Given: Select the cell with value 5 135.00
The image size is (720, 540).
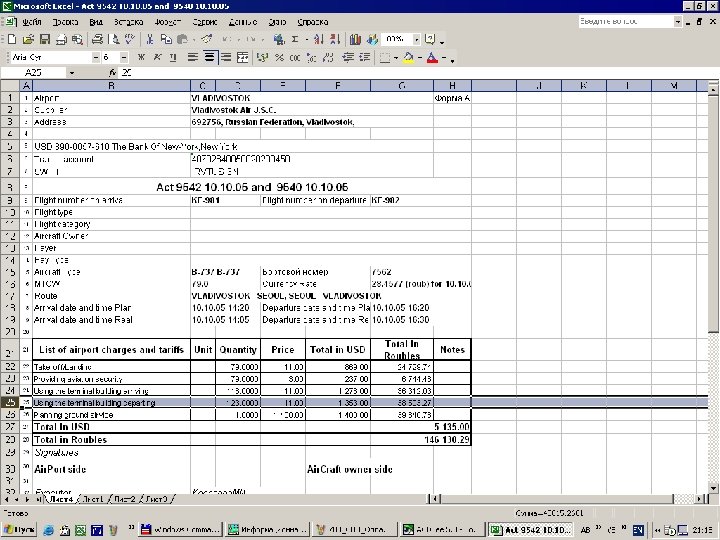Looking at the screenshot, I should tap(452, 427).
